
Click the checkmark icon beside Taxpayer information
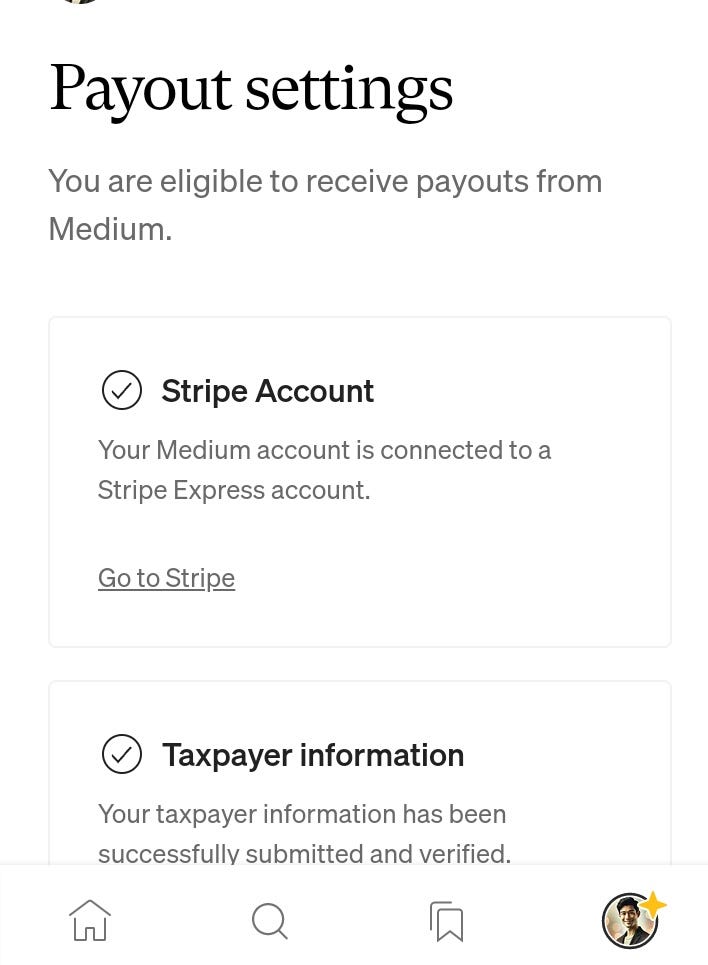(x=121, y=754)
